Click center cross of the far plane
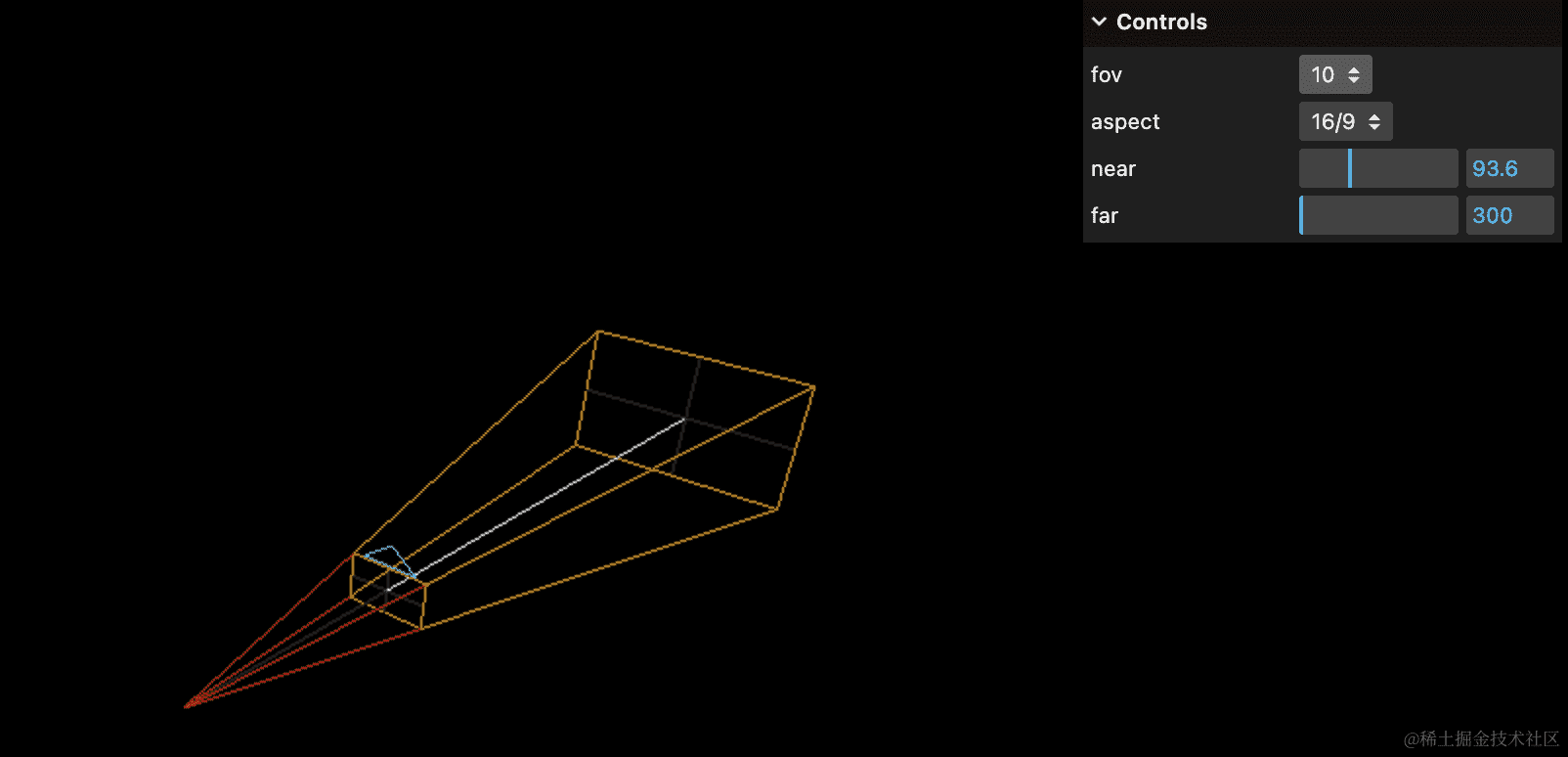Screen dimensions: 1568x757 [686, 419]
